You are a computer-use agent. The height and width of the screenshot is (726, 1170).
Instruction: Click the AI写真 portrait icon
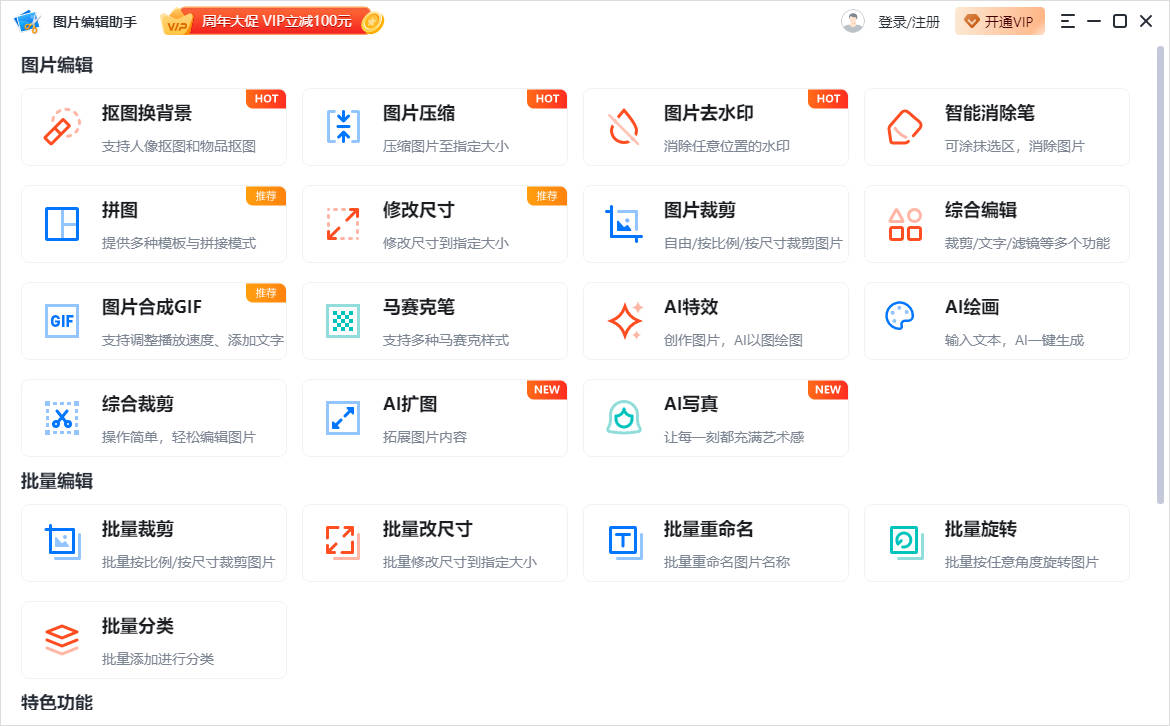(624, 418)
